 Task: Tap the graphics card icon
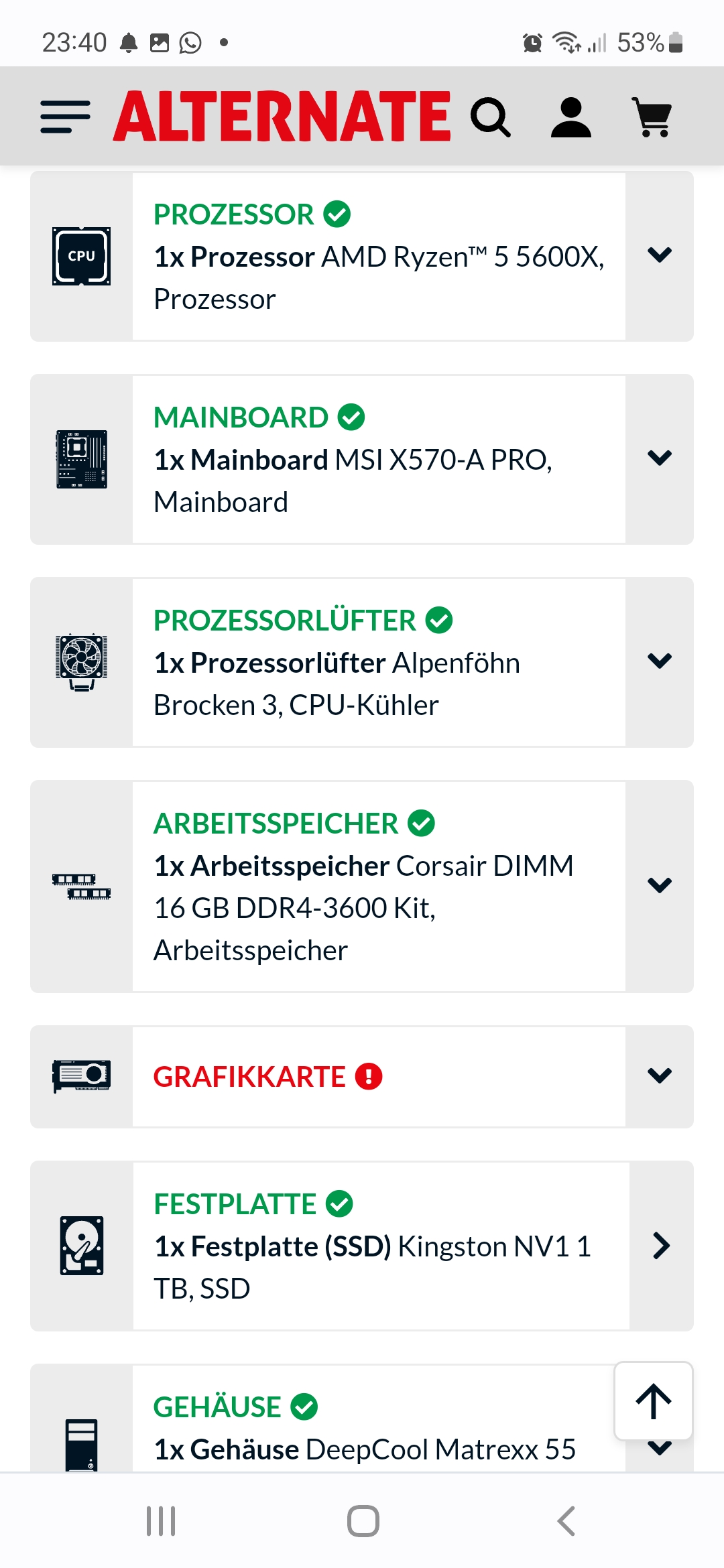pos(81,1076)
